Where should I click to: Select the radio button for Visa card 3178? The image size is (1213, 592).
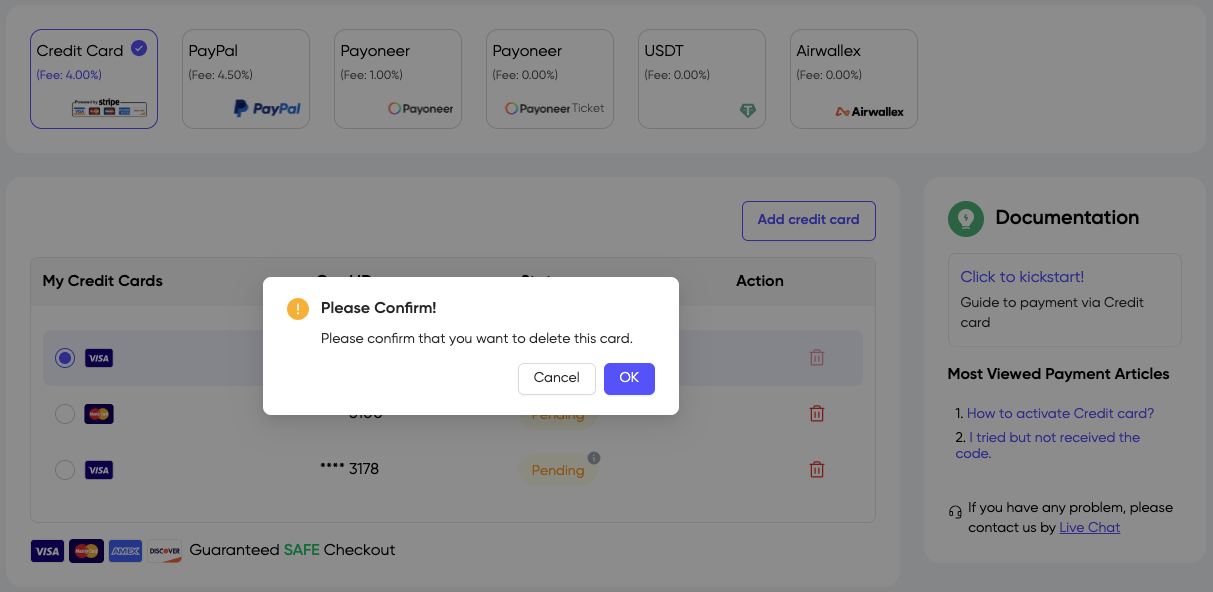[65, 469]
